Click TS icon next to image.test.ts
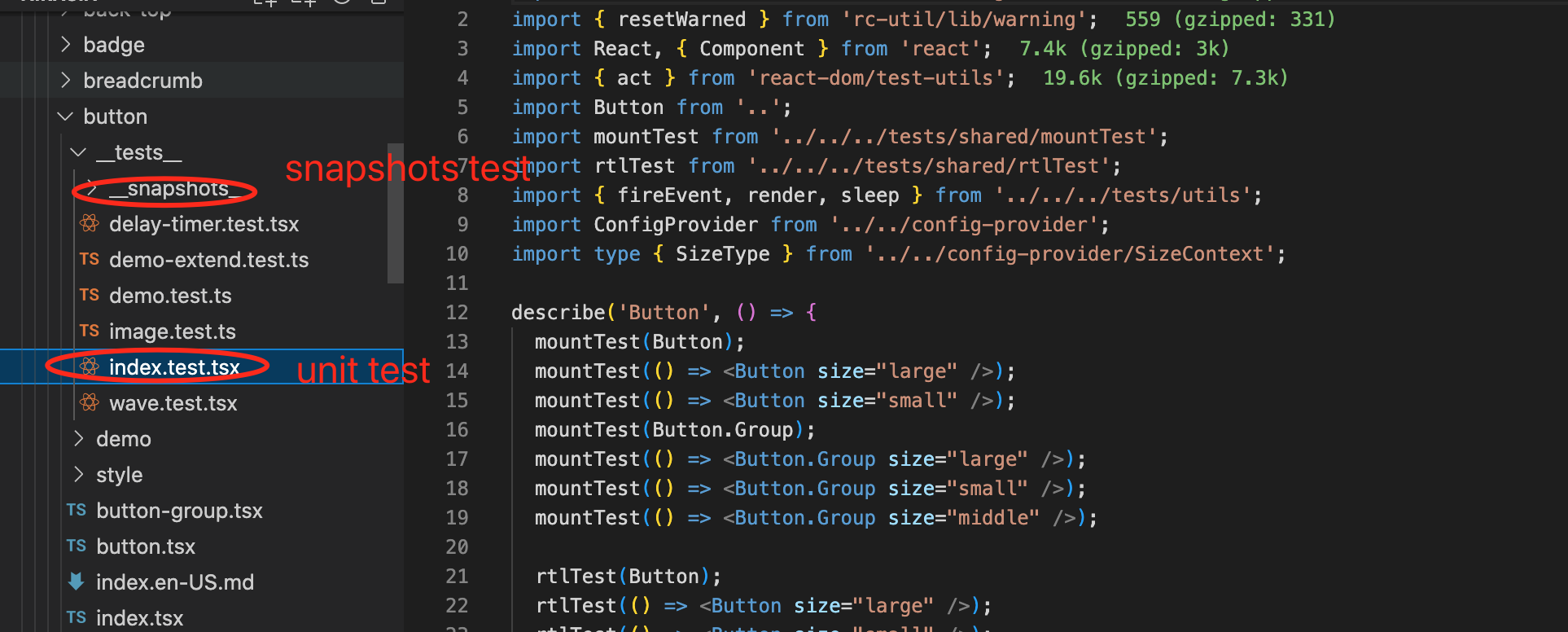The height and width of the screenshot is (632, 1568). (x=90, y=331)
